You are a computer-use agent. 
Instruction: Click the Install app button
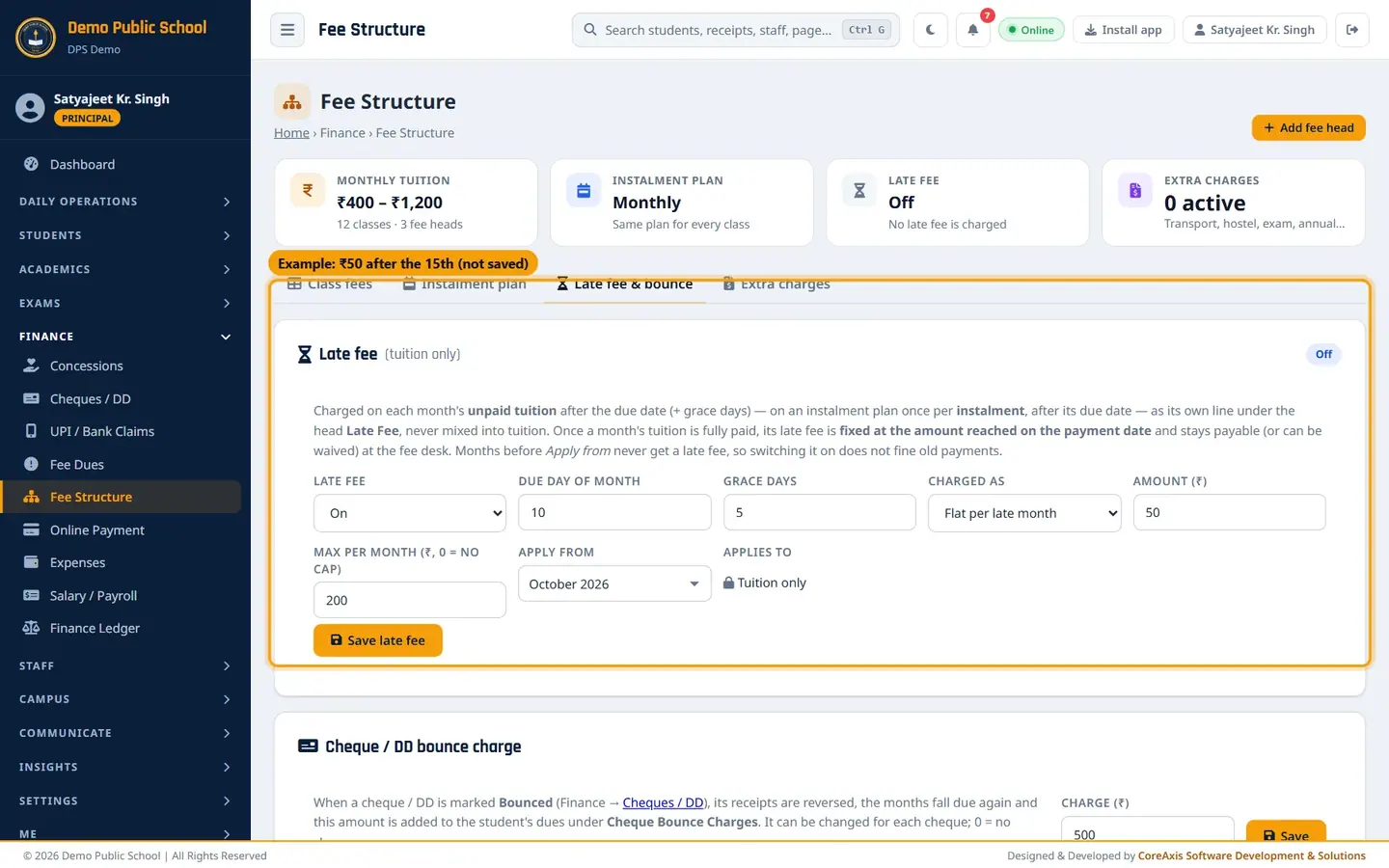pos(1123,30)
